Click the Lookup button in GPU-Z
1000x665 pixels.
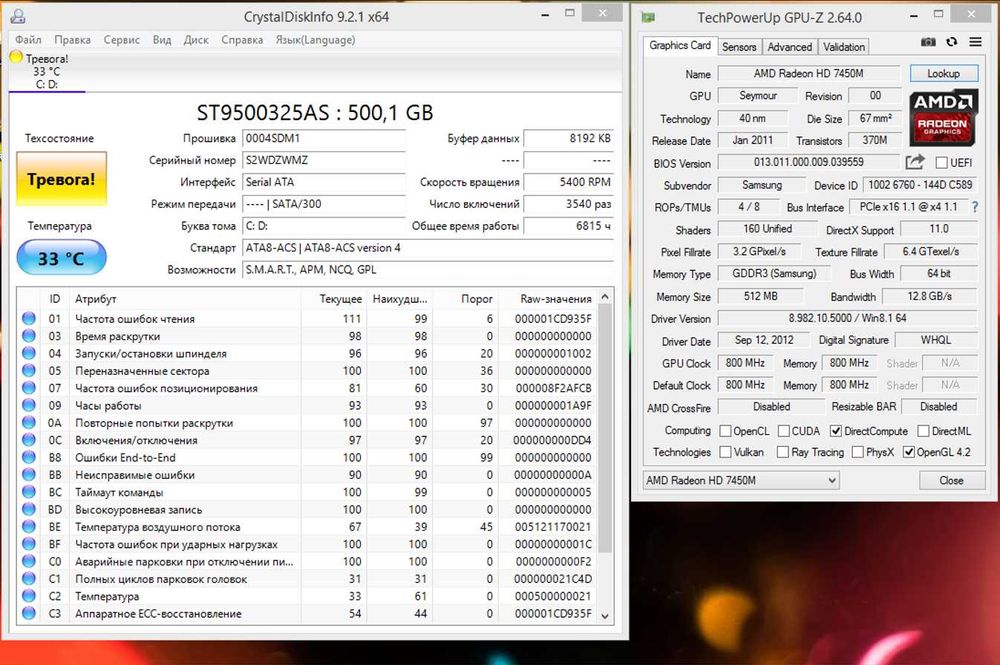coord(943,73)
